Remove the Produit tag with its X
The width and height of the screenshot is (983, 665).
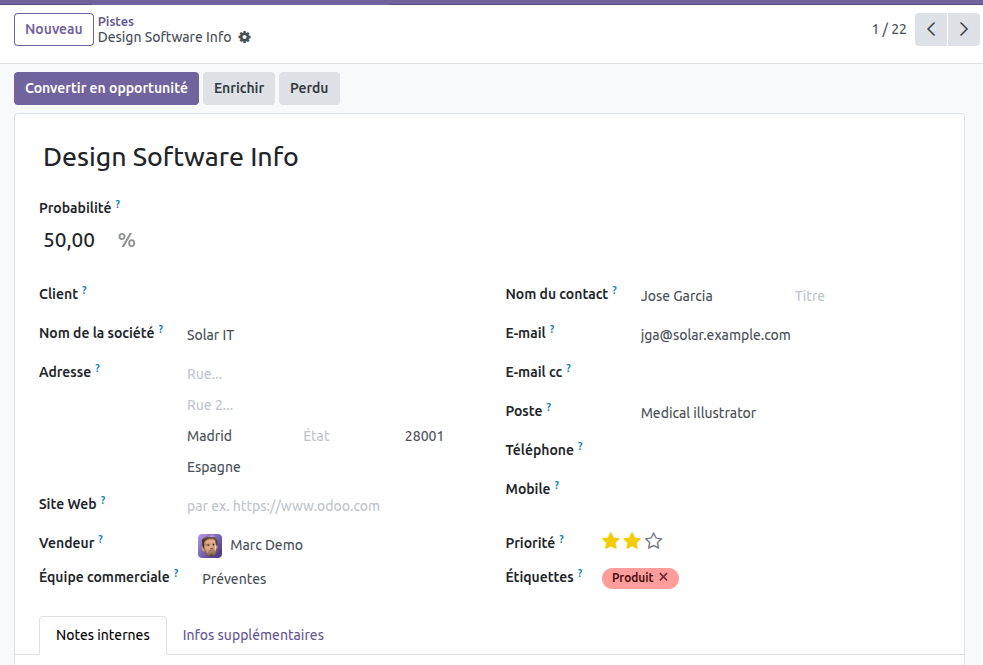663,577
